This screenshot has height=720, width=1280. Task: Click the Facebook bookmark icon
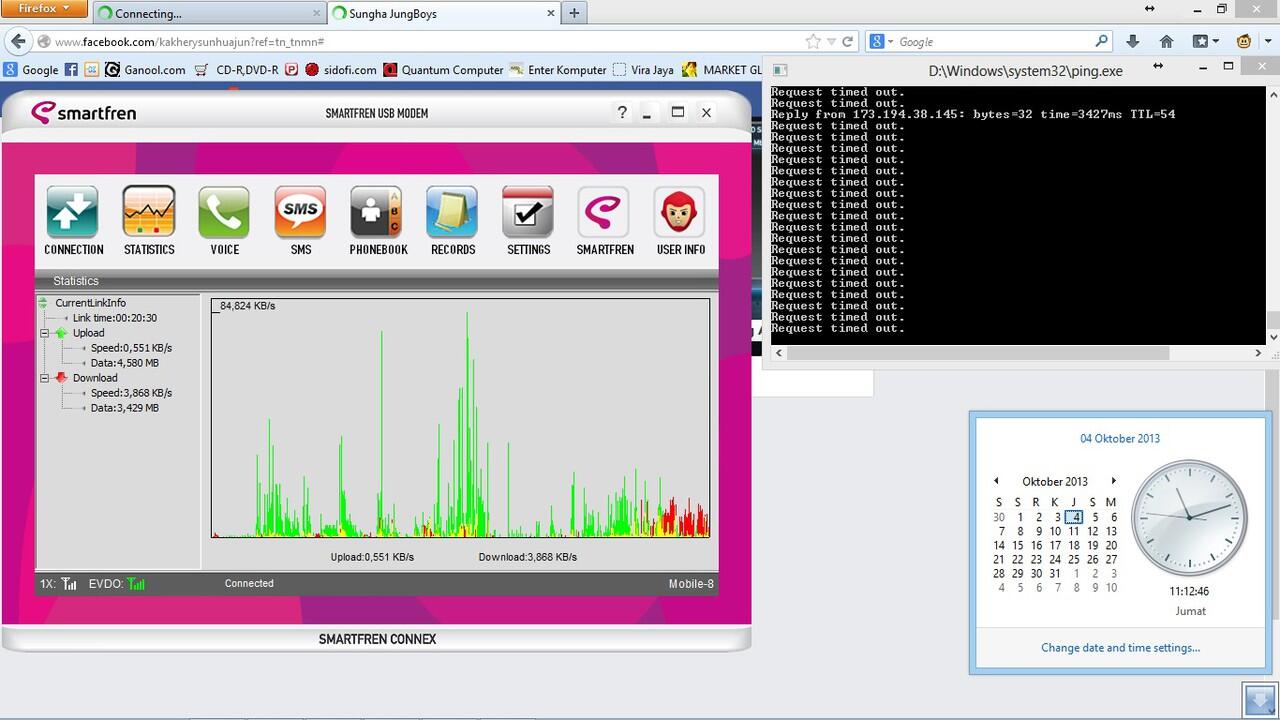pos(71,70)
